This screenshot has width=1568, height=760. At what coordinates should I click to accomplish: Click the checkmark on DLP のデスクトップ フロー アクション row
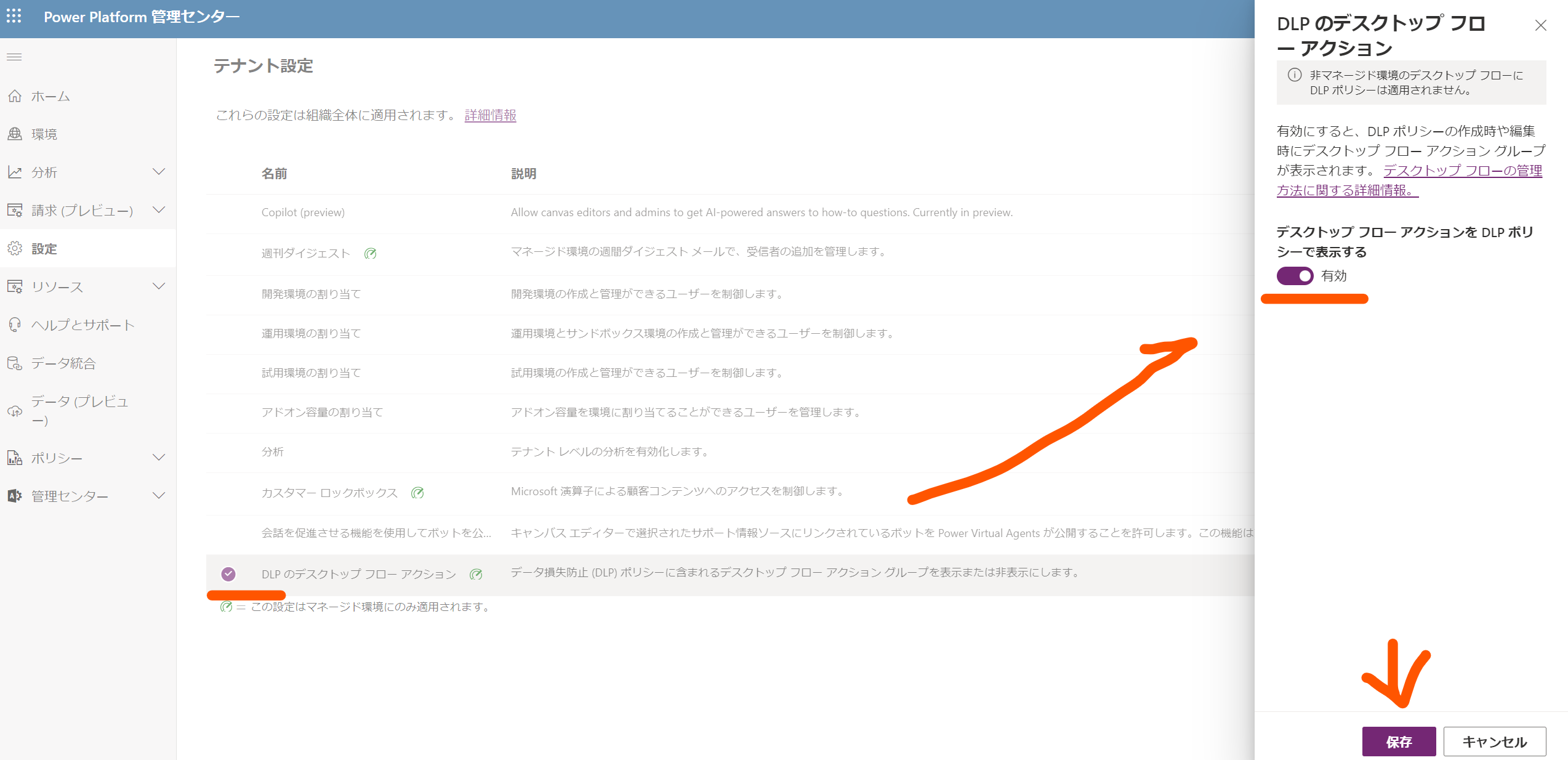click(x=228, y=574)
